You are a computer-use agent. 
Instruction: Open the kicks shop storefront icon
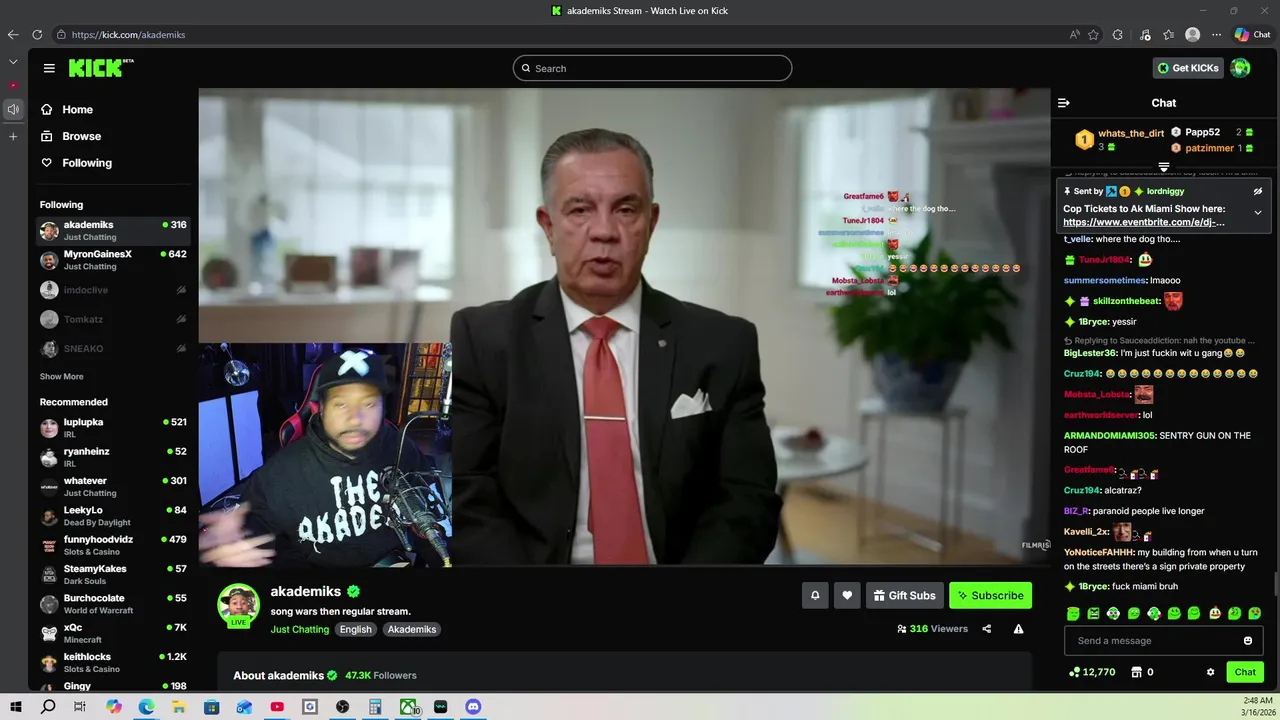pos(1136,672)
